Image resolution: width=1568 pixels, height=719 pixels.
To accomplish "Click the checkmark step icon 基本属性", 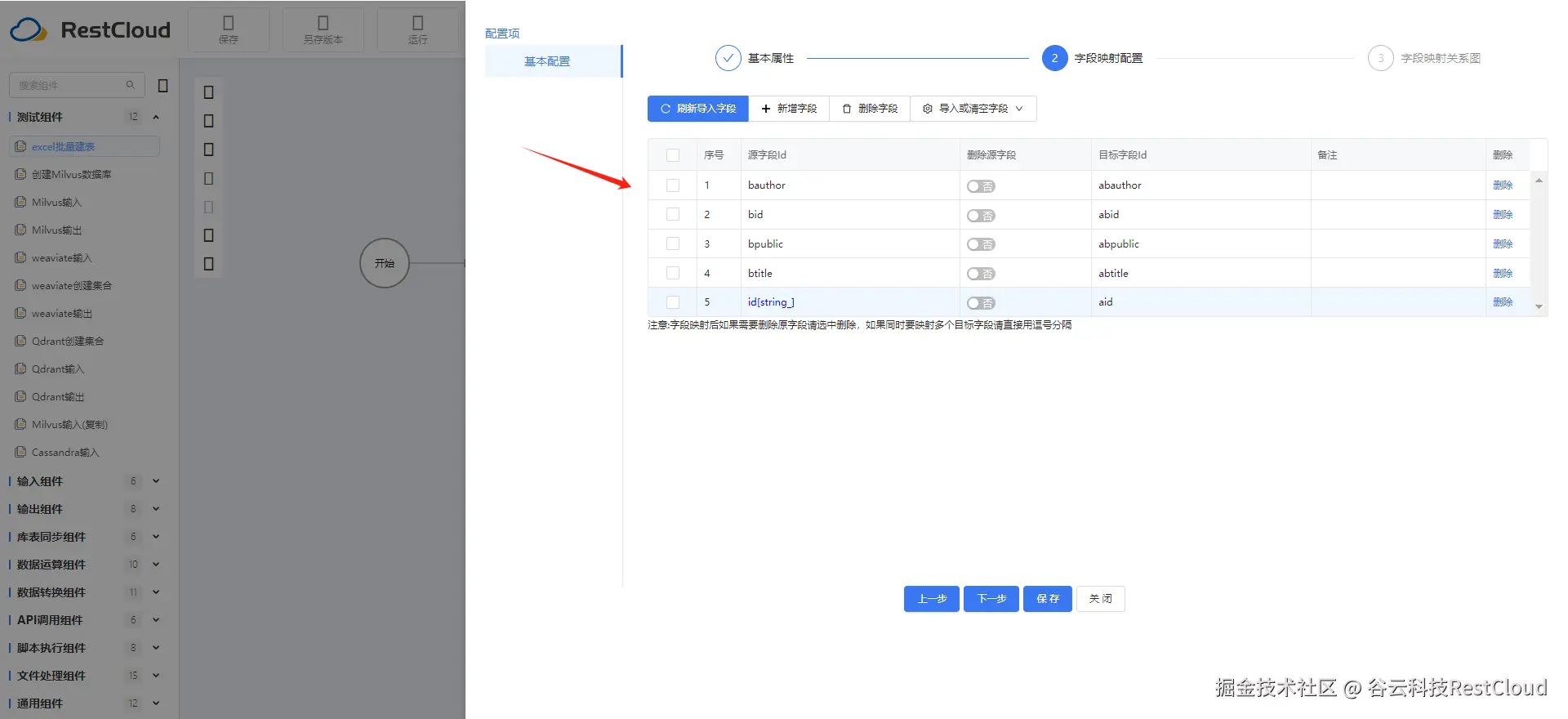I will [x=728, y=58].
